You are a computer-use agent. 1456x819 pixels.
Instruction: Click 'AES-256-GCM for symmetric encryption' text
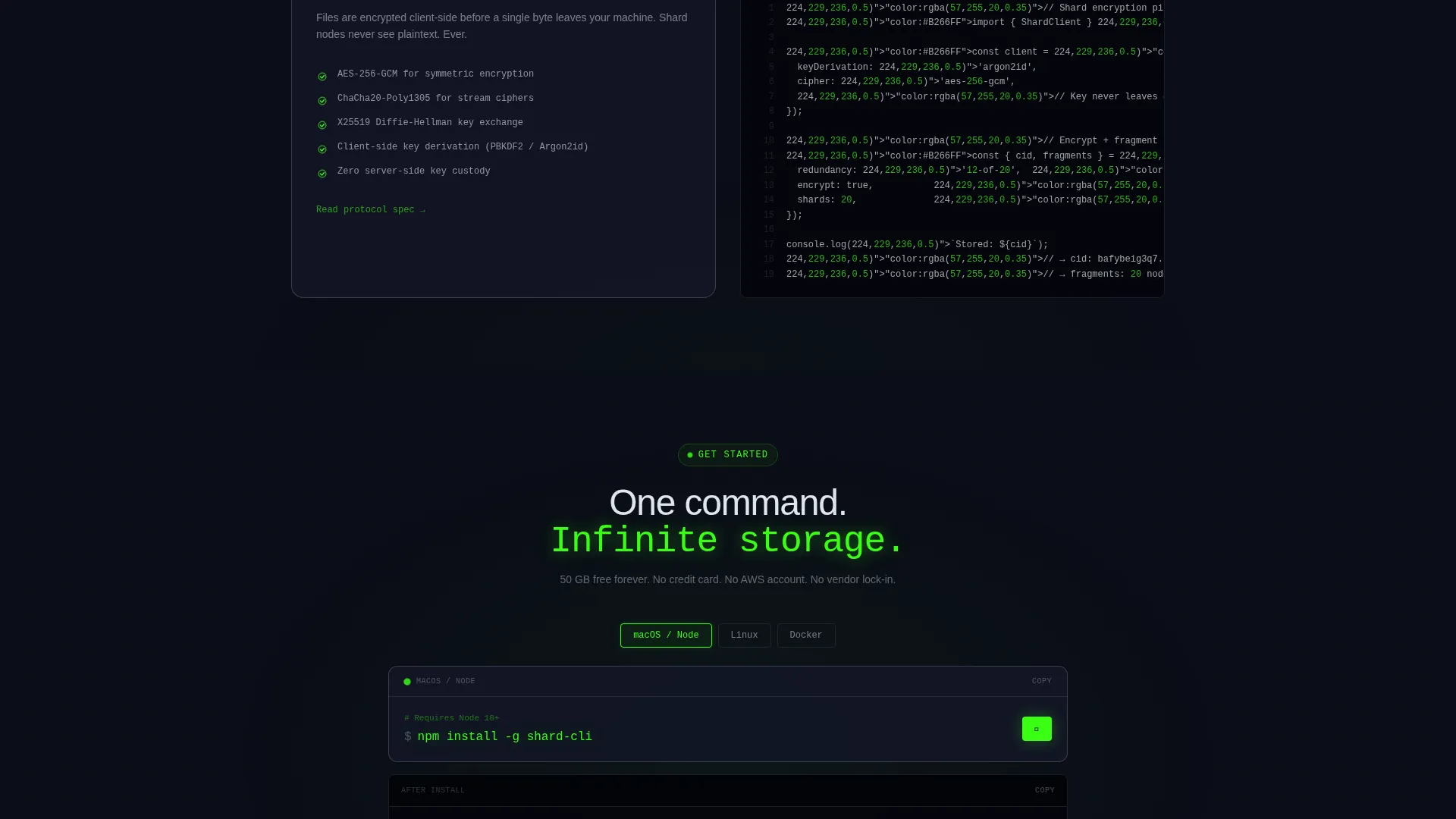click(435, 74)
